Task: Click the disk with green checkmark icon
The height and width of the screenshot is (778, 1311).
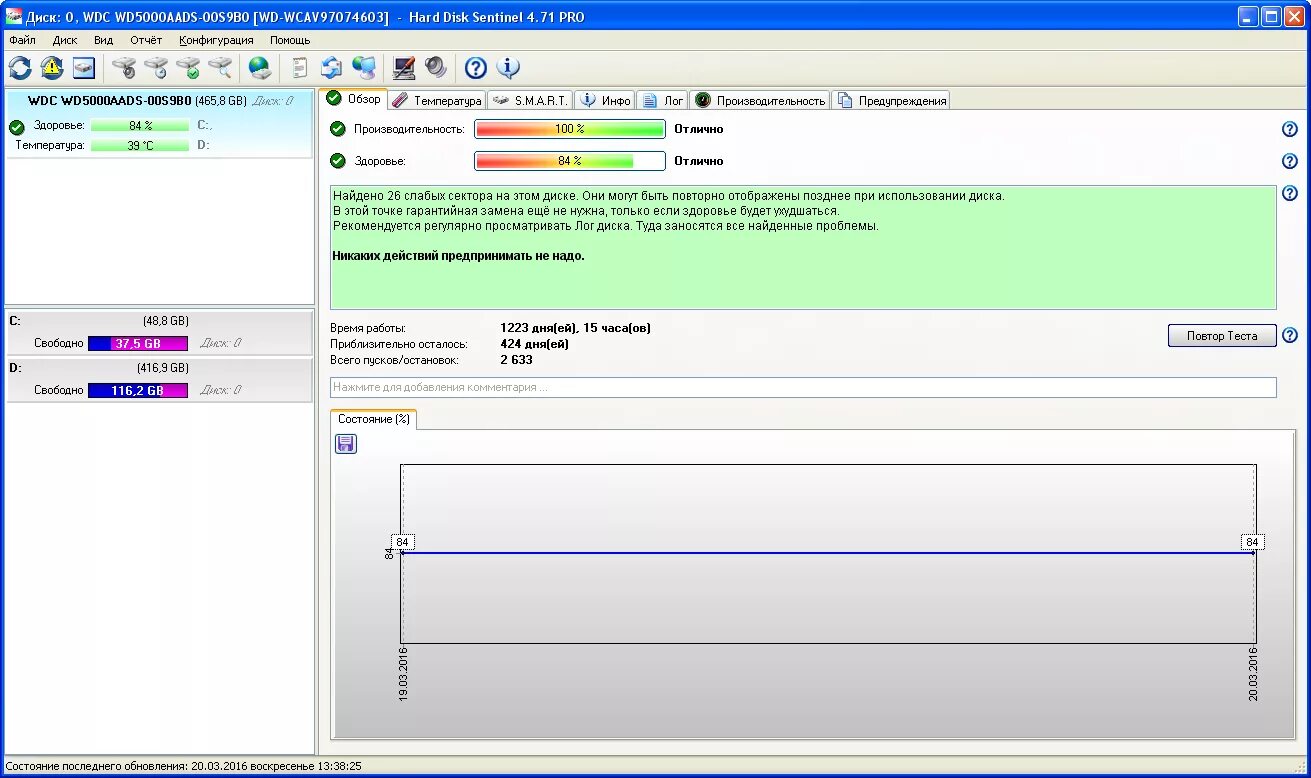Action: (x=188, y=68)
